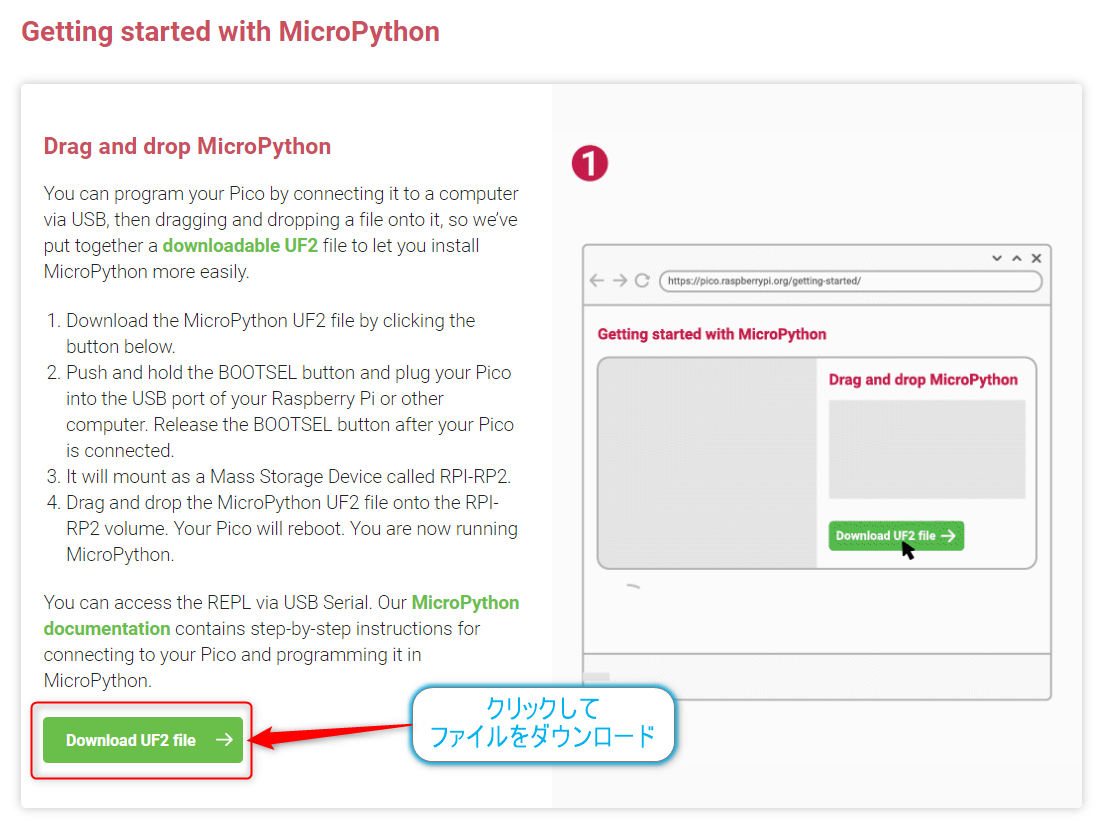Click the paragraph 'You can access the REPL via USB Serial'
The image size is (1101, 824).
point(281,642)
